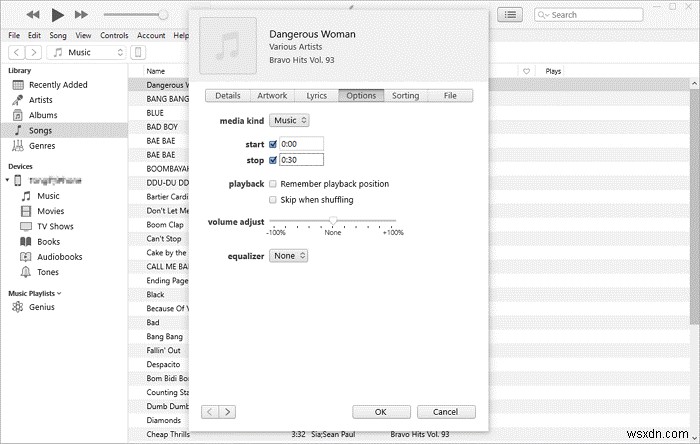Start playback with the Play button
The image size is (700, 444).
coord(57,15)
